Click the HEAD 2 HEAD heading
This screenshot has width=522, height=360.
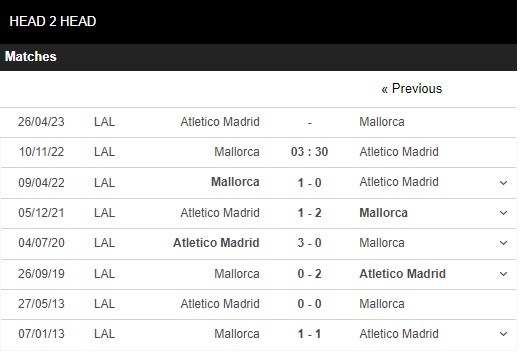coord(53,21)
